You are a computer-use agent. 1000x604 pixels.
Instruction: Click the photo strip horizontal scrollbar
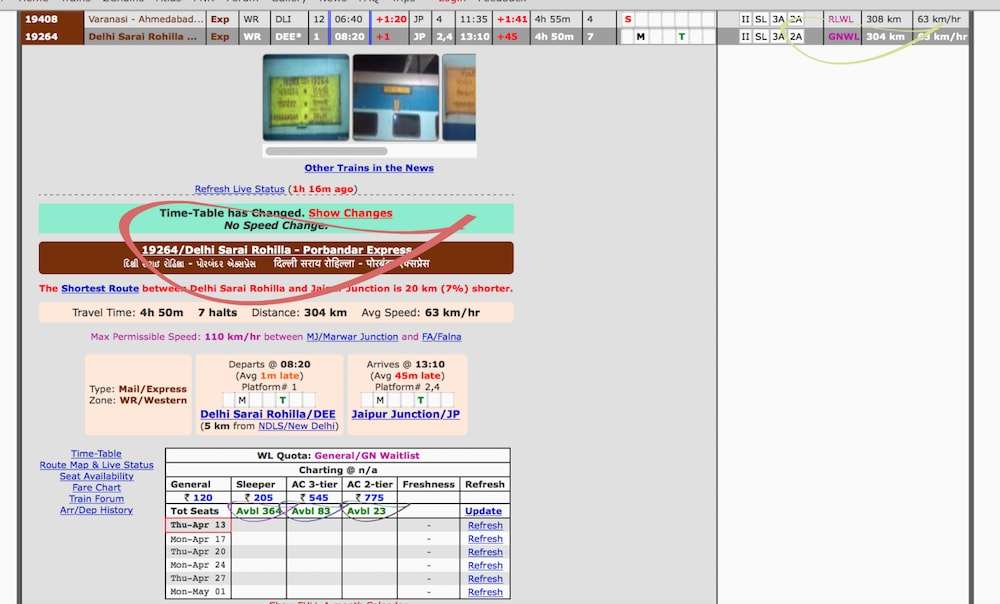point(327,151)
